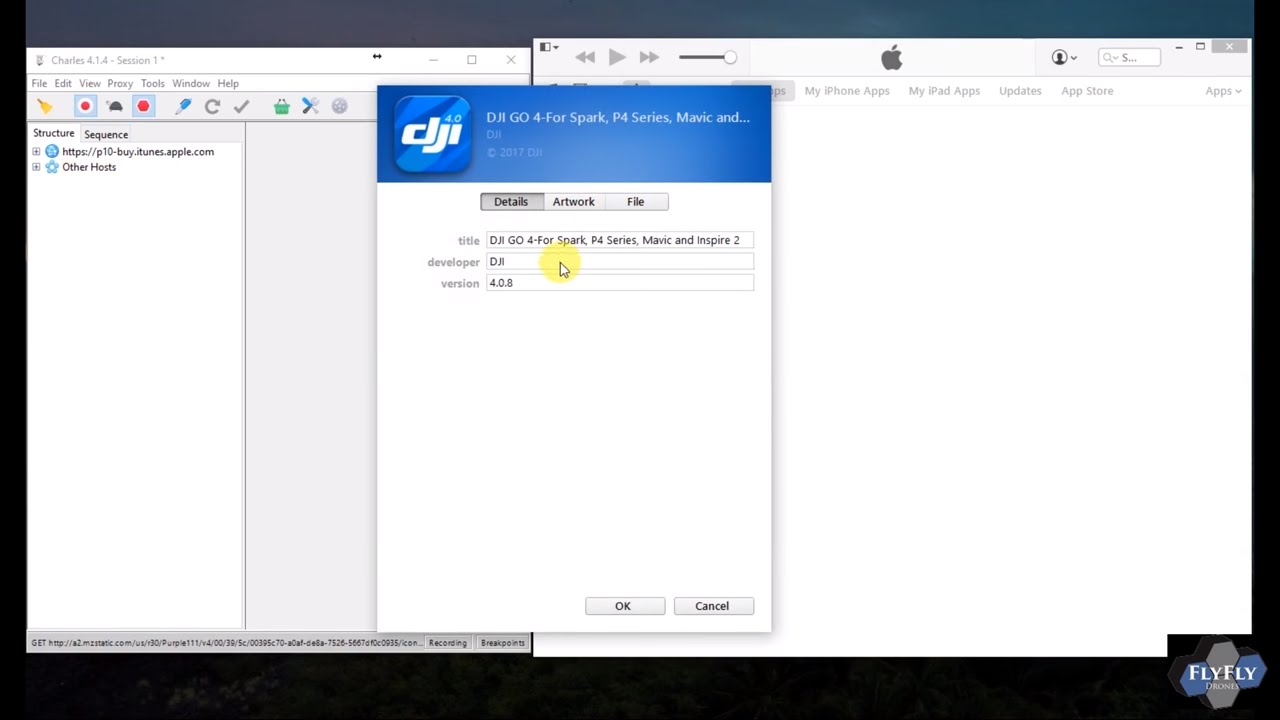The height and width of the screenshot is (720, 1280).
Task: Click the iTunes previous track rewind button
Action: [585, 58]
